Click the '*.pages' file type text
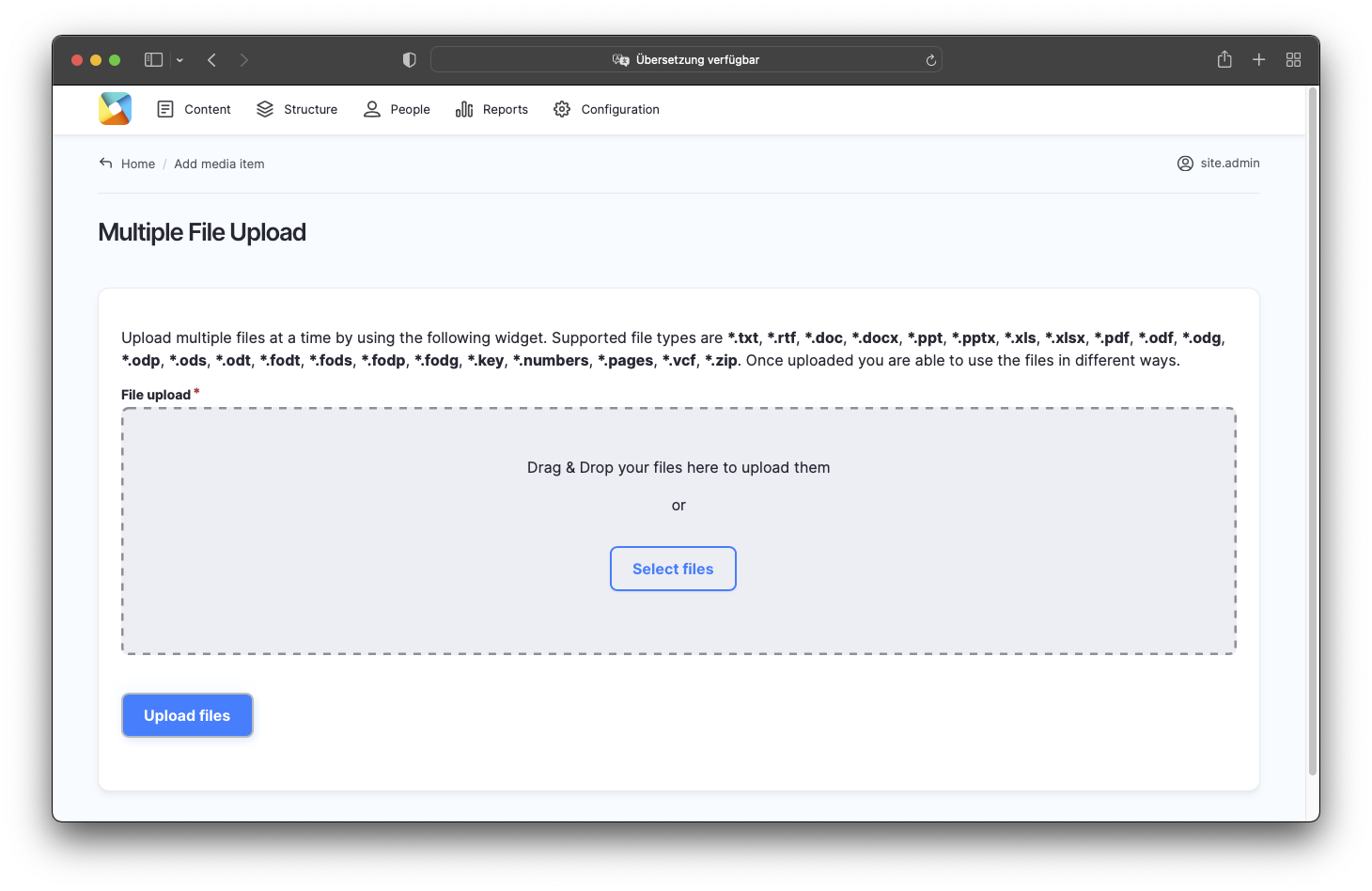 click(x=626, y=360)
